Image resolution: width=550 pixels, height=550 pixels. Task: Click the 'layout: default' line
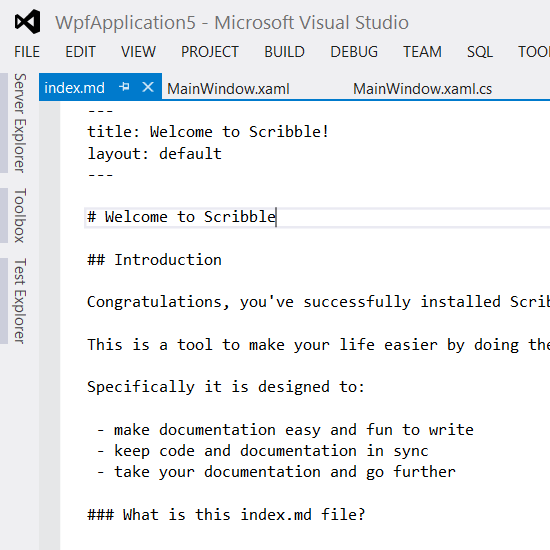click(x=154, y=154)
